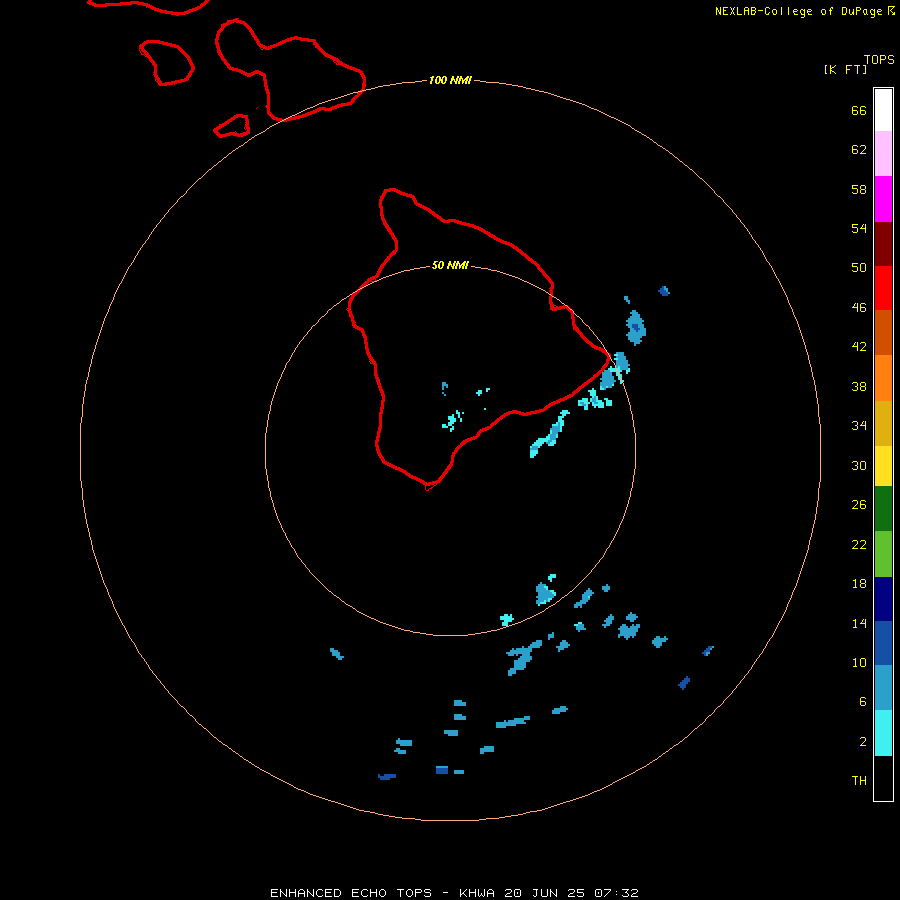This screenshot has height=900, width=900.
Task: Click the "18" scale value
Action: (859, 584)
